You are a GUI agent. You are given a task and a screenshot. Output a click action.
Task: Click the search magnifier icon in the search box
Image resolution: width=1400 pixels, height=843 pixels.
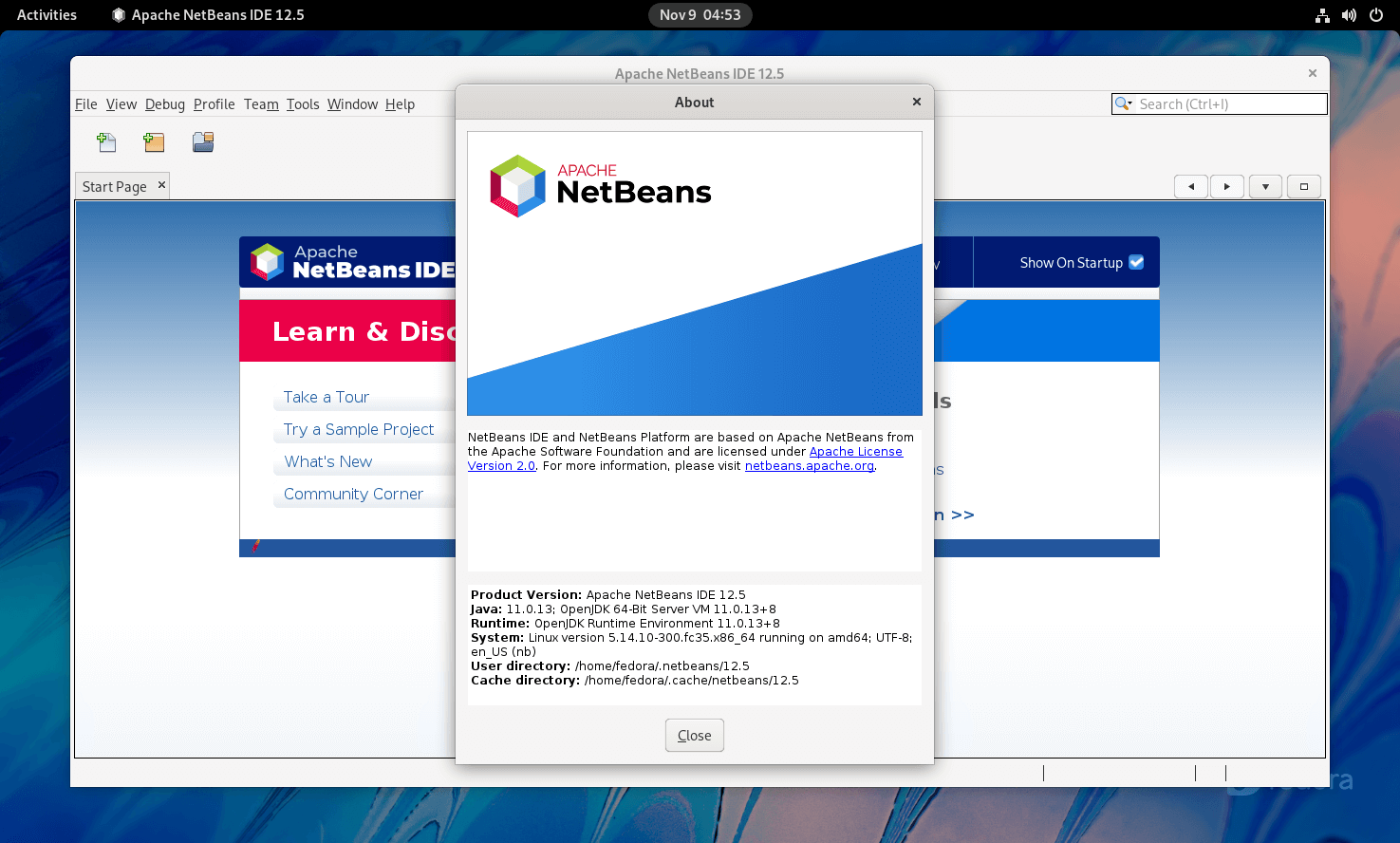1124,103
